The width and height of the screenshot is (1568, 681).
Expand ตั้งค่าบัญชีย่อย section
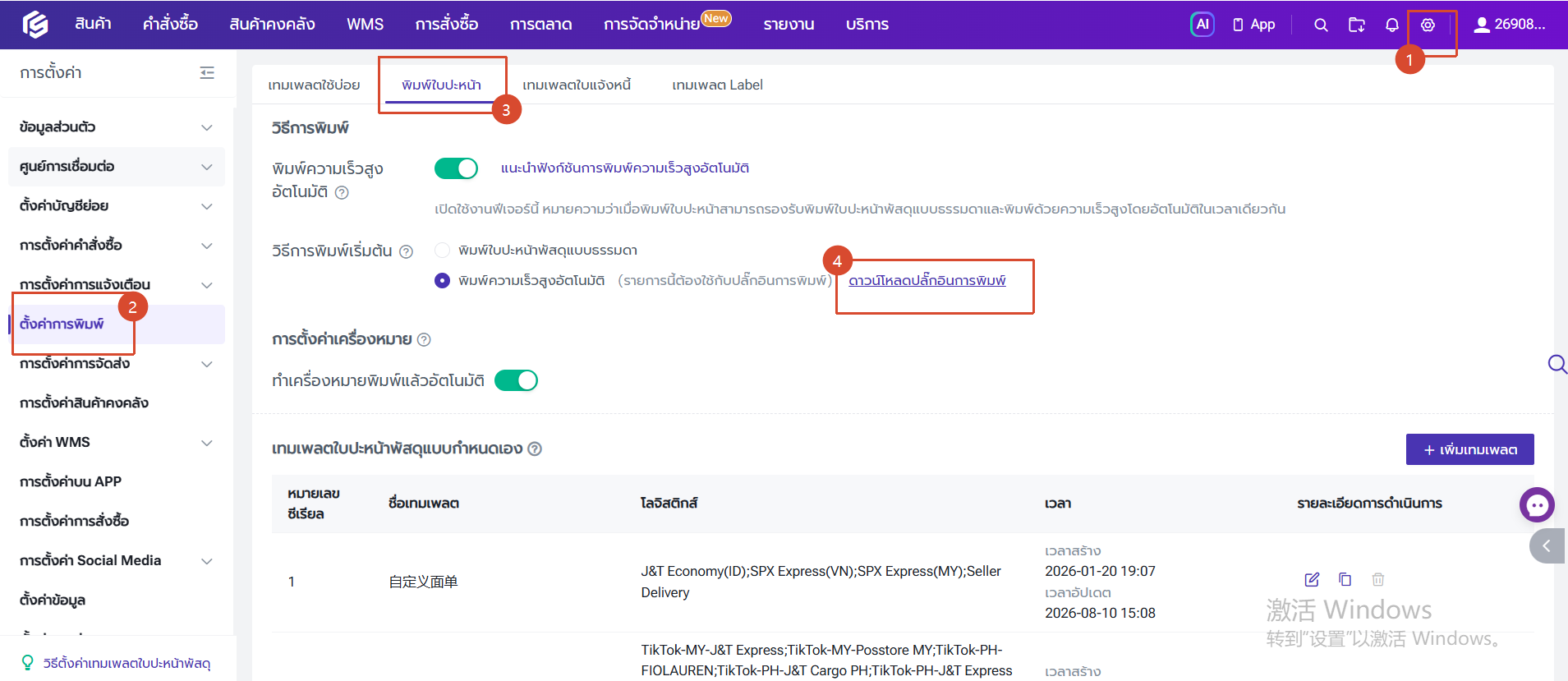[116, 206]
